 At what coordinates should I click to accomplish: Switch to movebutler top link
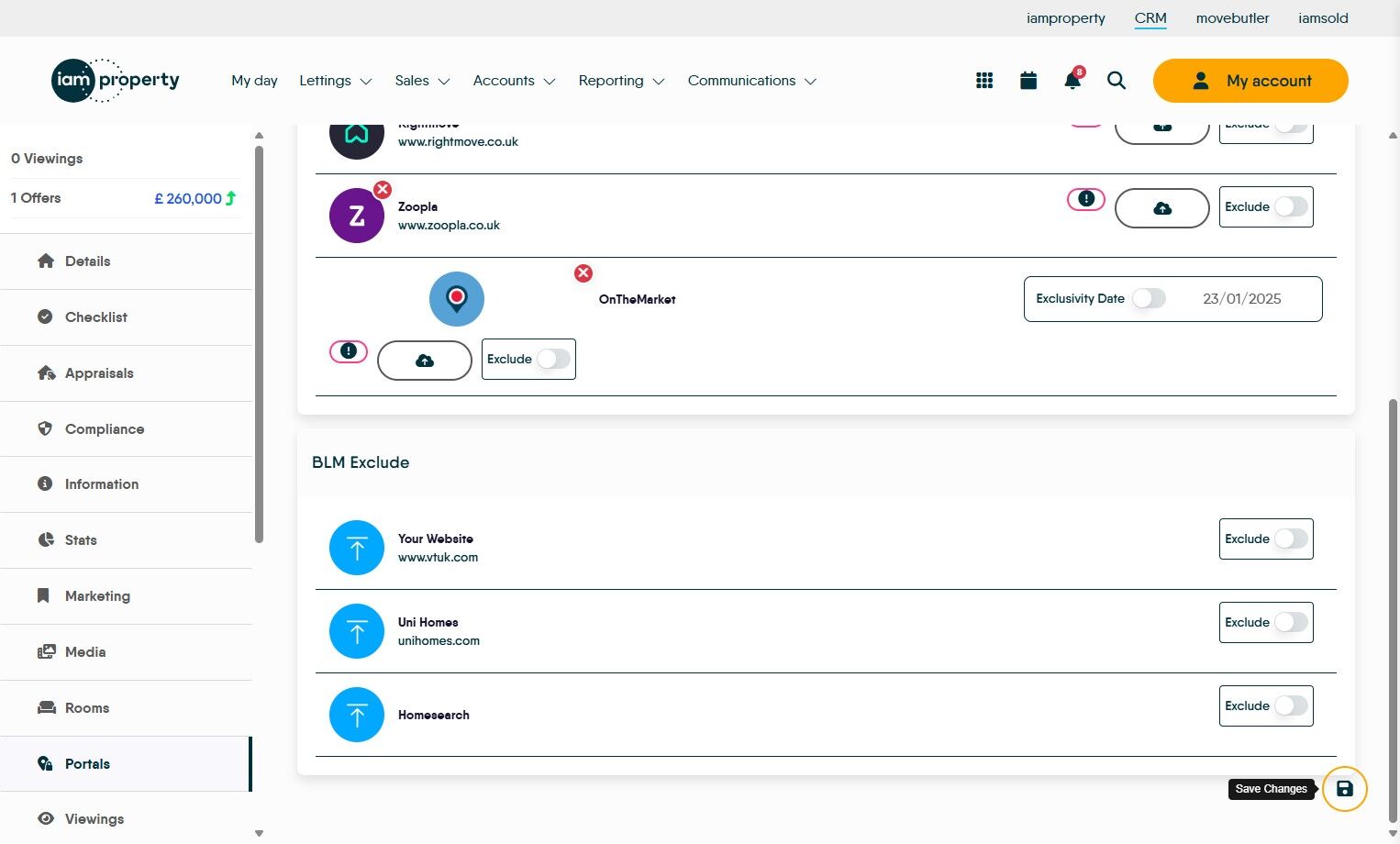click(1233, 18)
